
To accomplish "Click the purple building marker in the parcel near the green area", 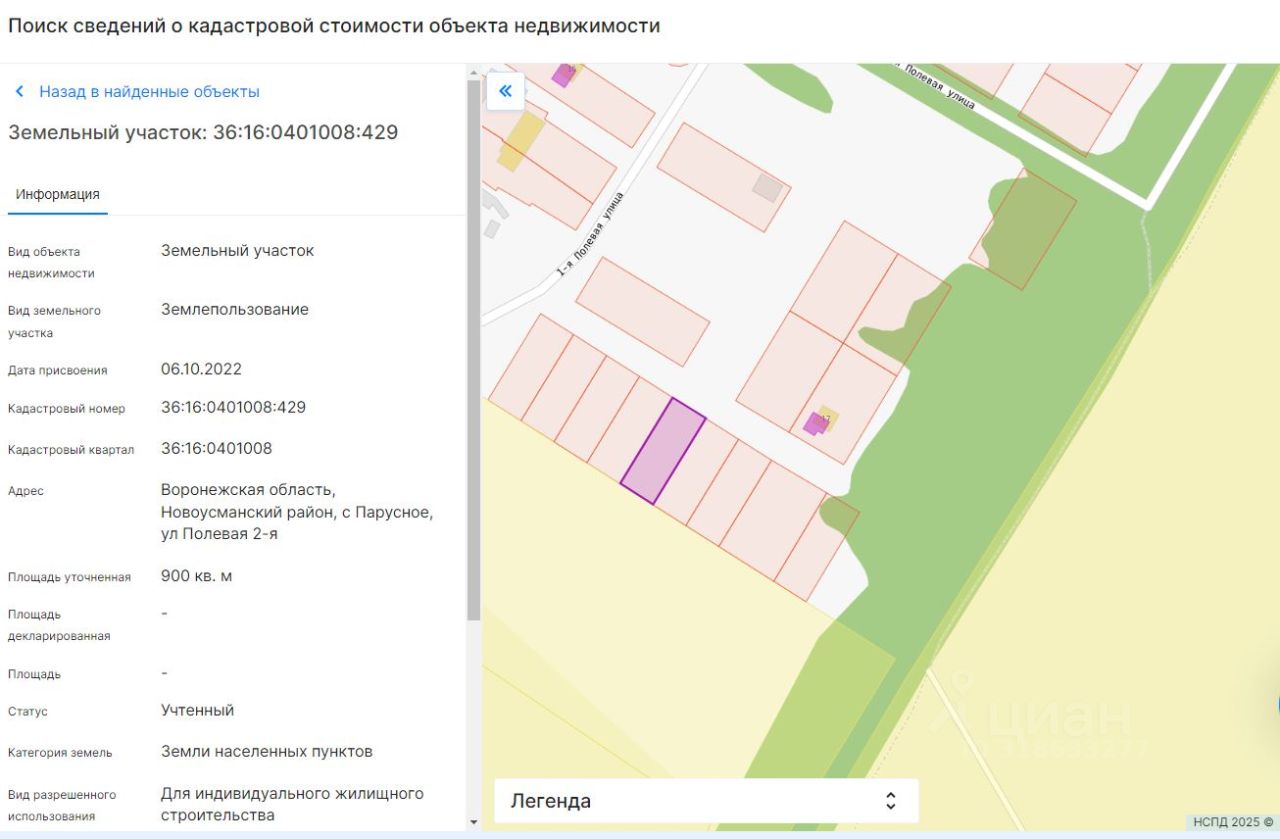I will (815, 423).
